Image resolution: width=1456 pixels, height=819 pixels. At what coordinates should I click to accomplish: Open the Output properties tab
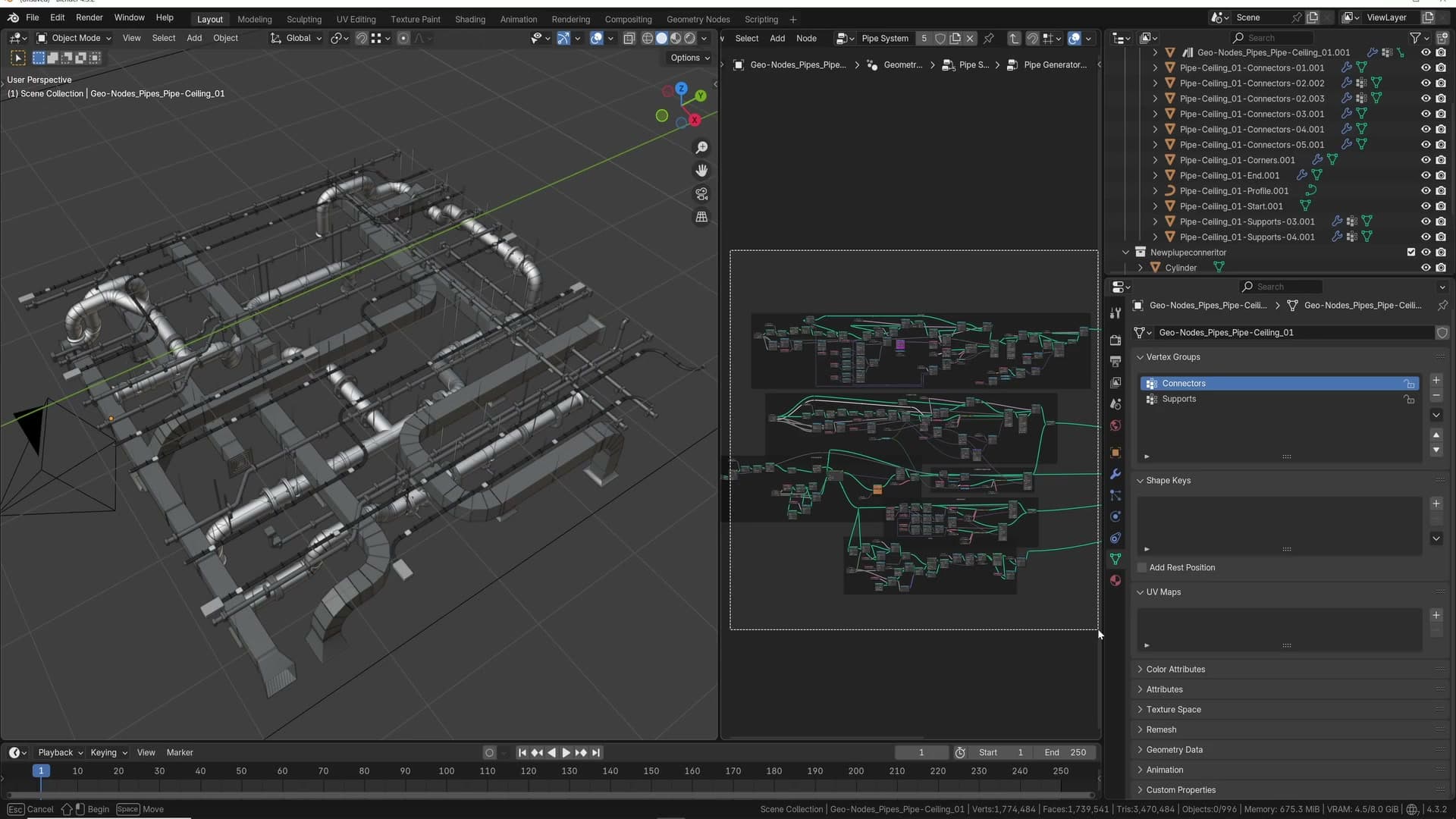[x=1115, y=361]
